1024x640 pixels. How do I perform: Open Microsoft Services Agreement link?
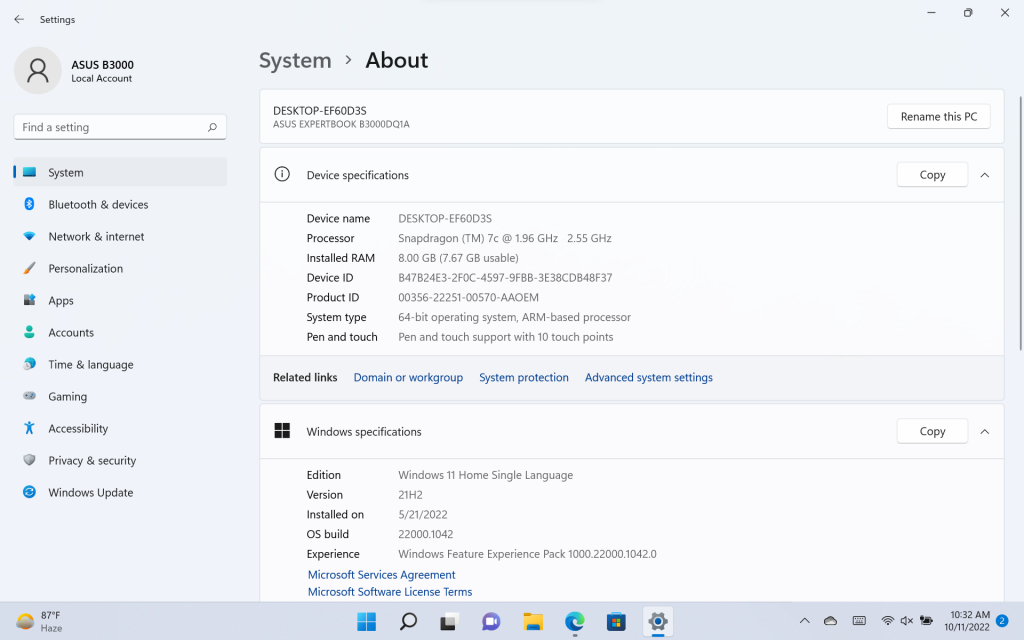(381, 575)
